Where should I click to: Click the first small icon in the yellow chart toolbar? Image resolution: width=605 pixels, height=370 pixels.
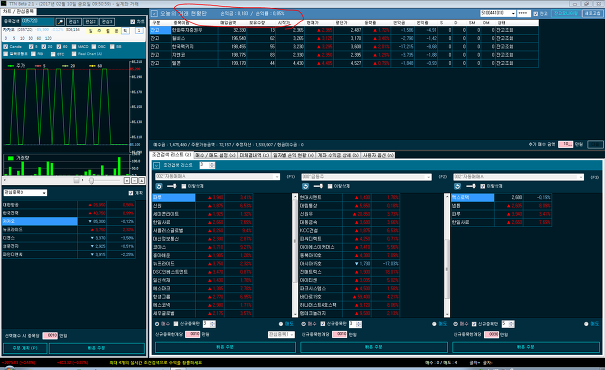coord(91,31)
